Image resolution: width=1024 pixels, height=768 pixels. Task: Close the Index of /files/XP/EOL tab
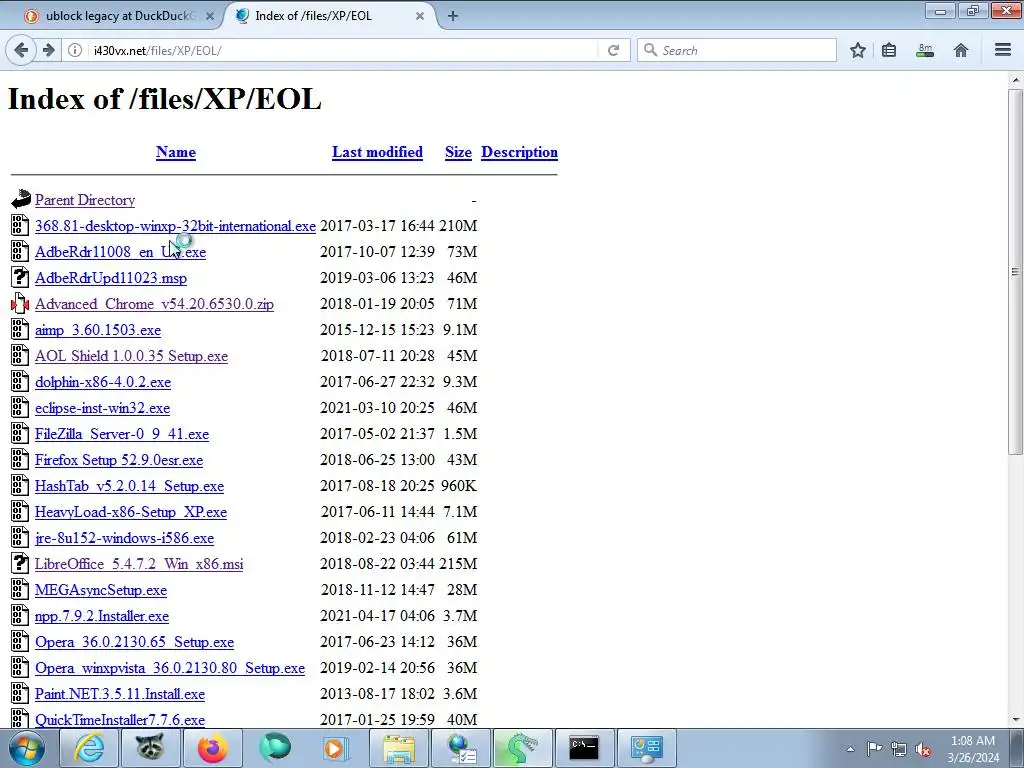point(420,16)
